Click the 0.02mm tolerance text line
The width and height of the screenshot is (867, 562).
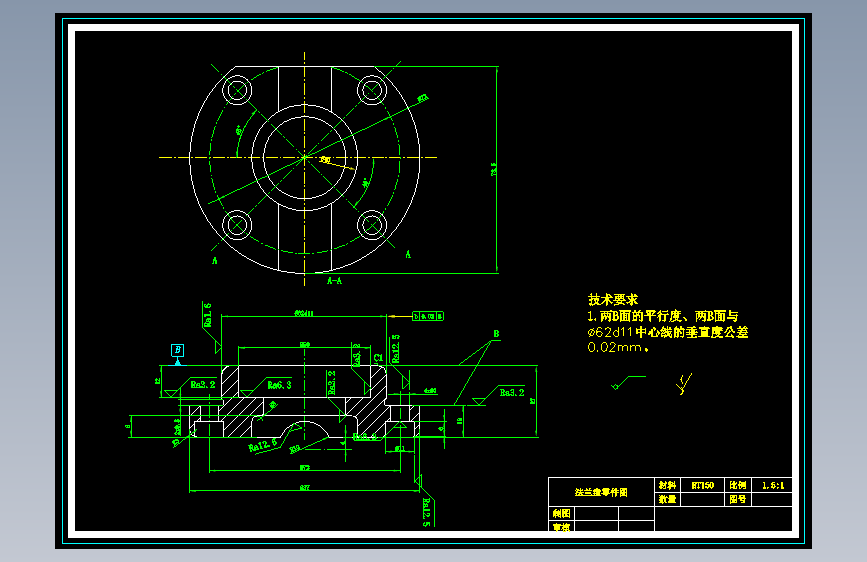(x=618, y=347)
